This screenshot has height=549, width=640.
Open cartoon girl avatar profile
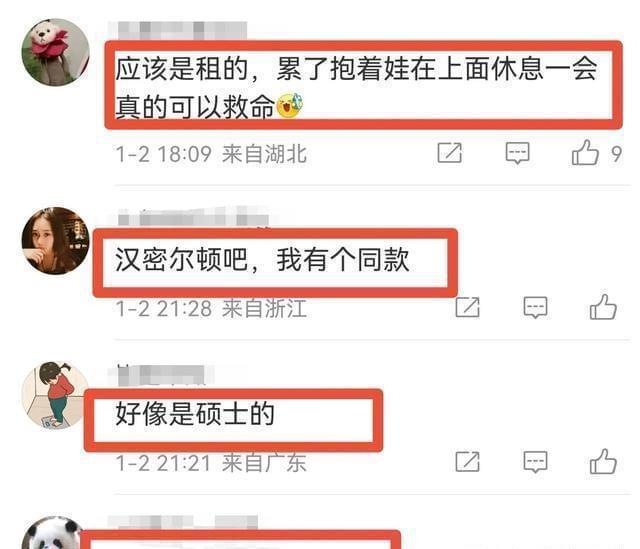pyautogui.click(x=56, y=395)
